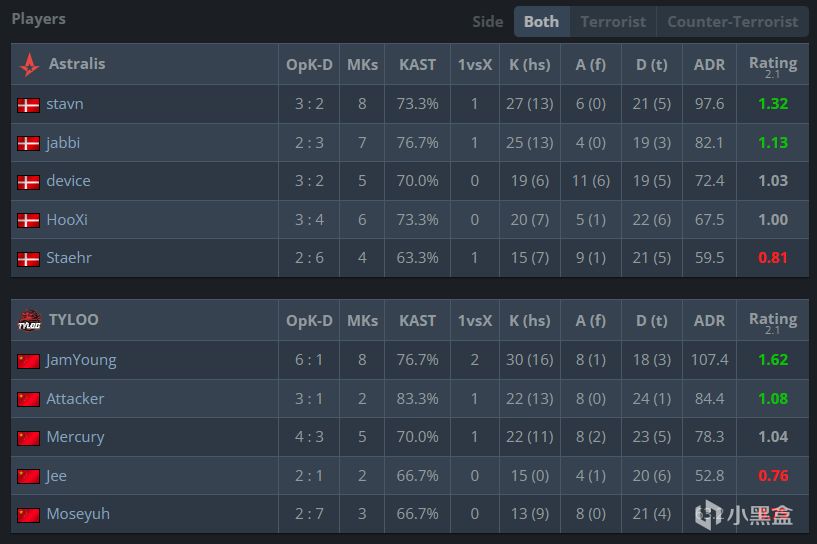Open jabbi's player profile
Viewport: 817px width, 544px height.
(x=63, y=143)
